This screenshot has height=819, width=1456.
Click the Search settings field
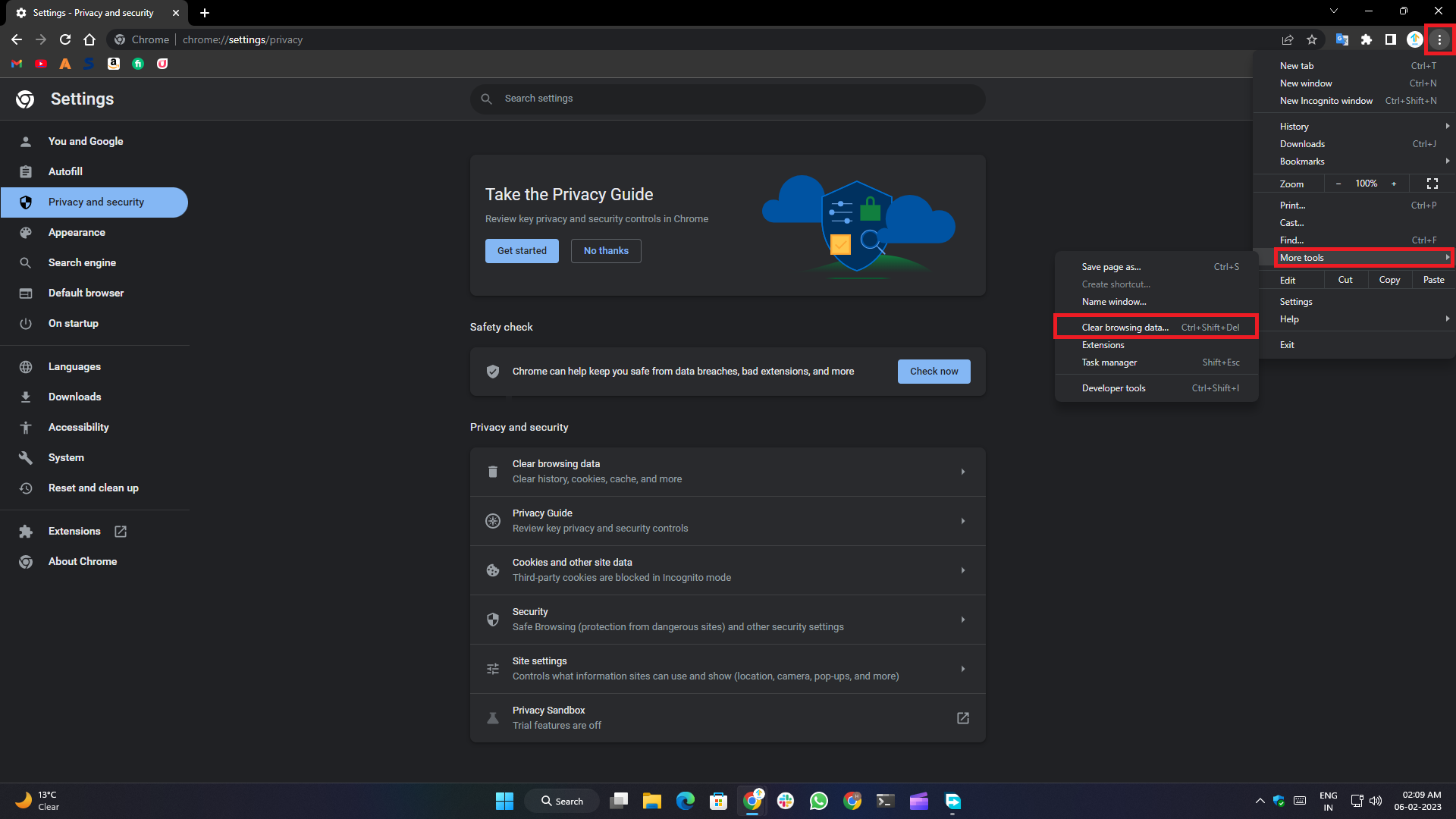[728, 99]
